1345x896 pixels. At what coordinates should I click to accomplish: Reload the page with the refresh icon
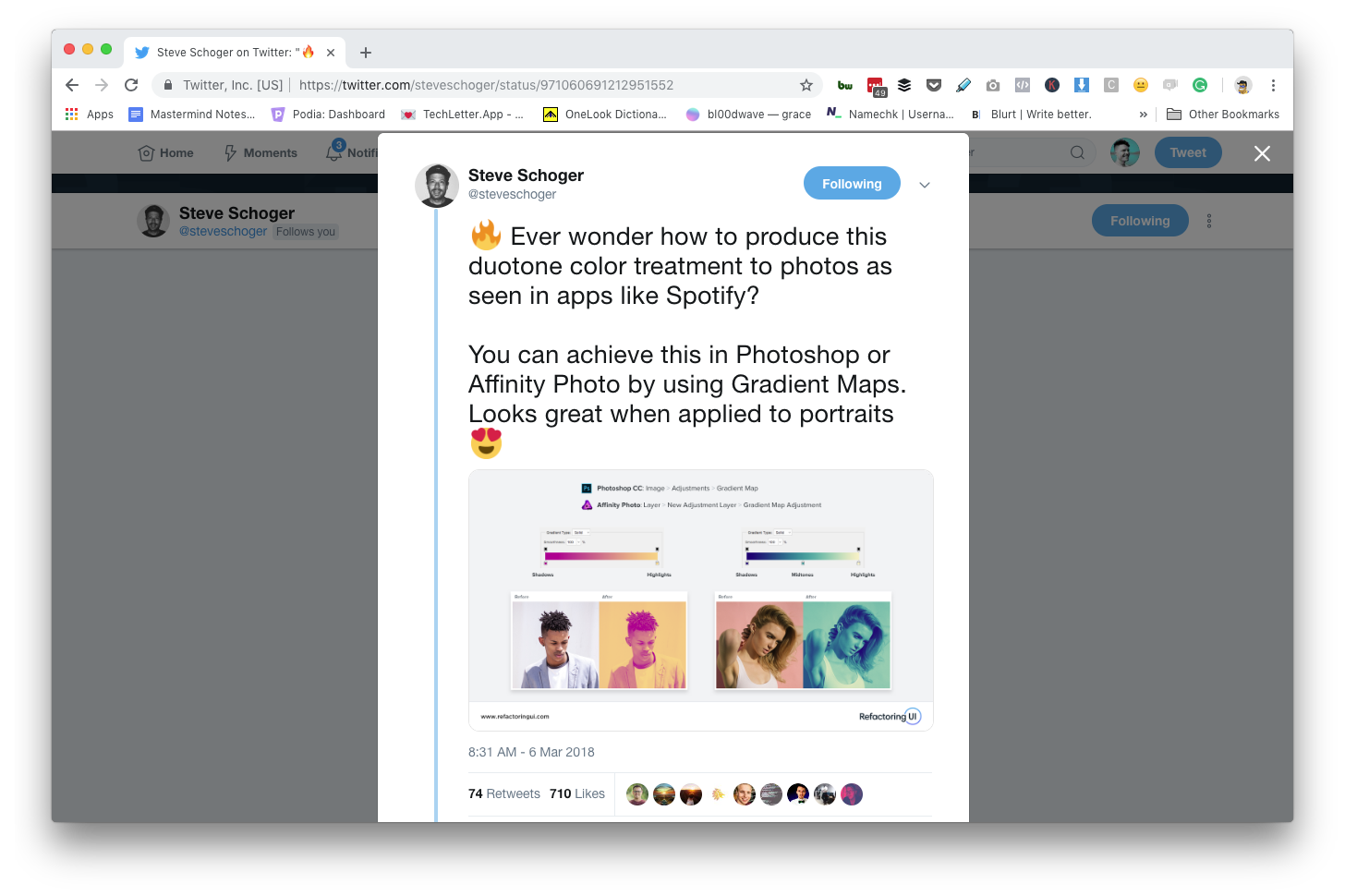click(x=131, y=85)
